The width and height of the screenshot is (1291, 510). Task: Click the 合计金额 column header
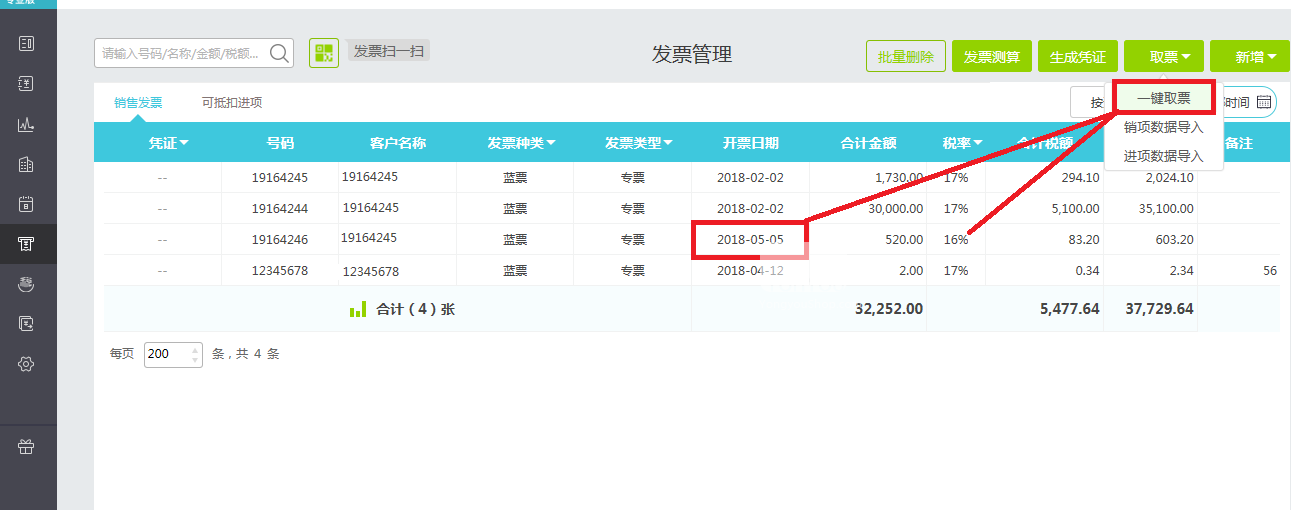[x=868, y=143]
